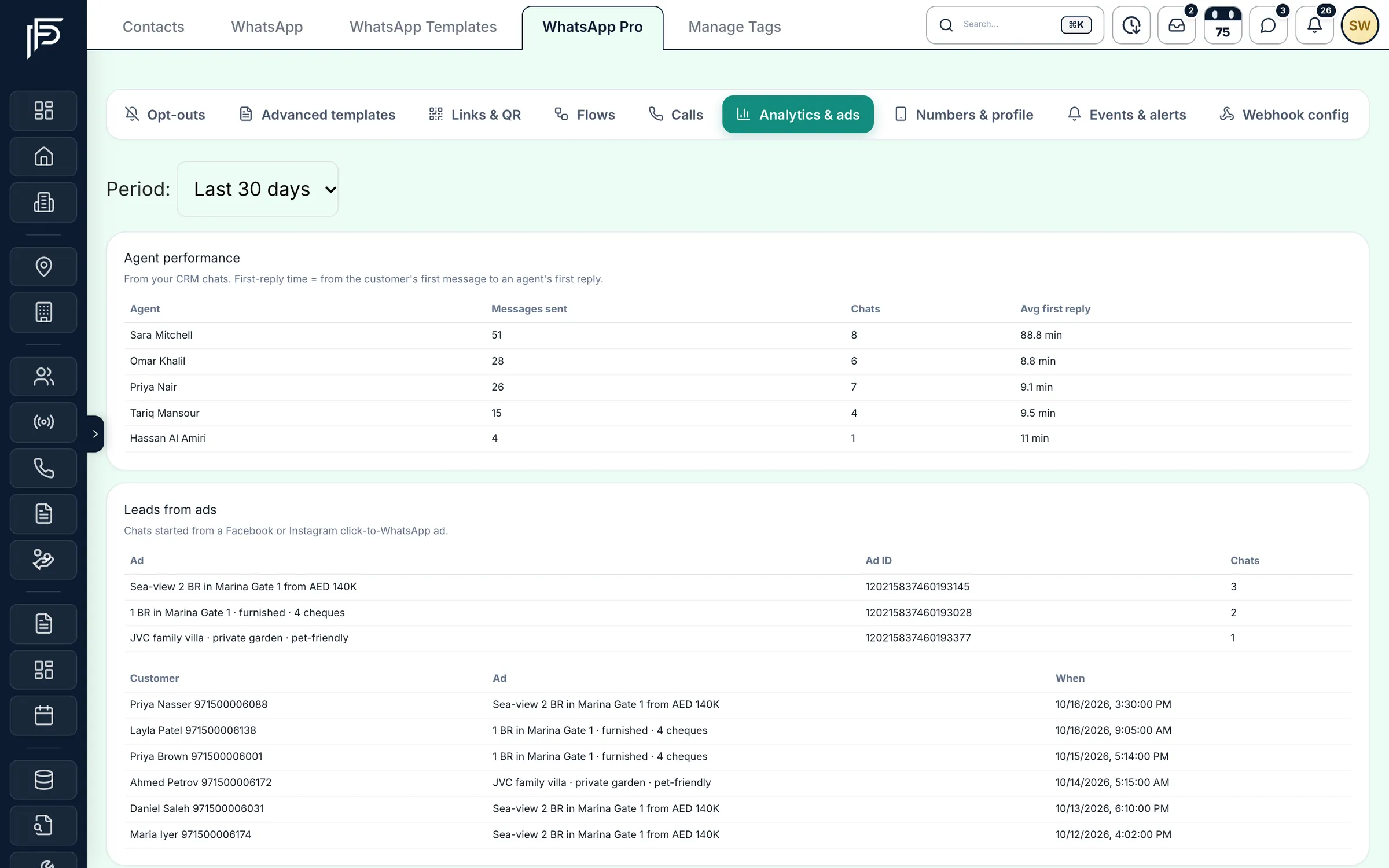The height and width of the screenshot is (868, 1389).
Task: Open the phone icon in sidebar
Action: coord(43,468)
